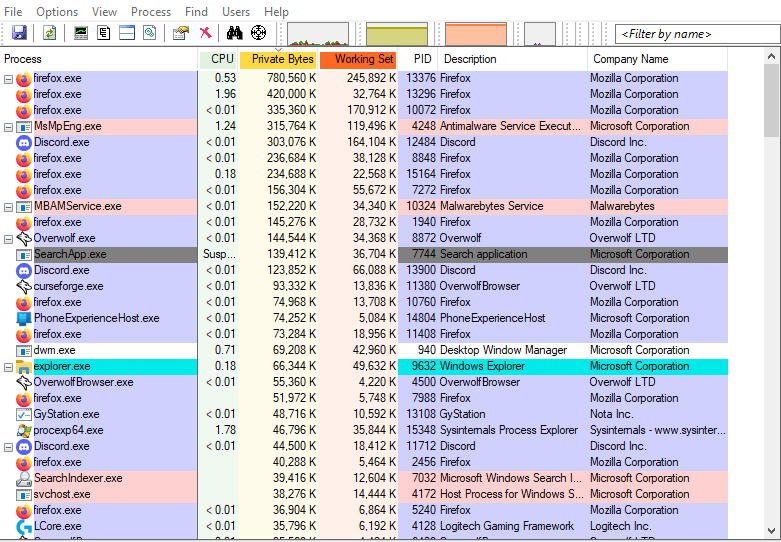
Task: Open the Find menu
Action: [196, 11]
